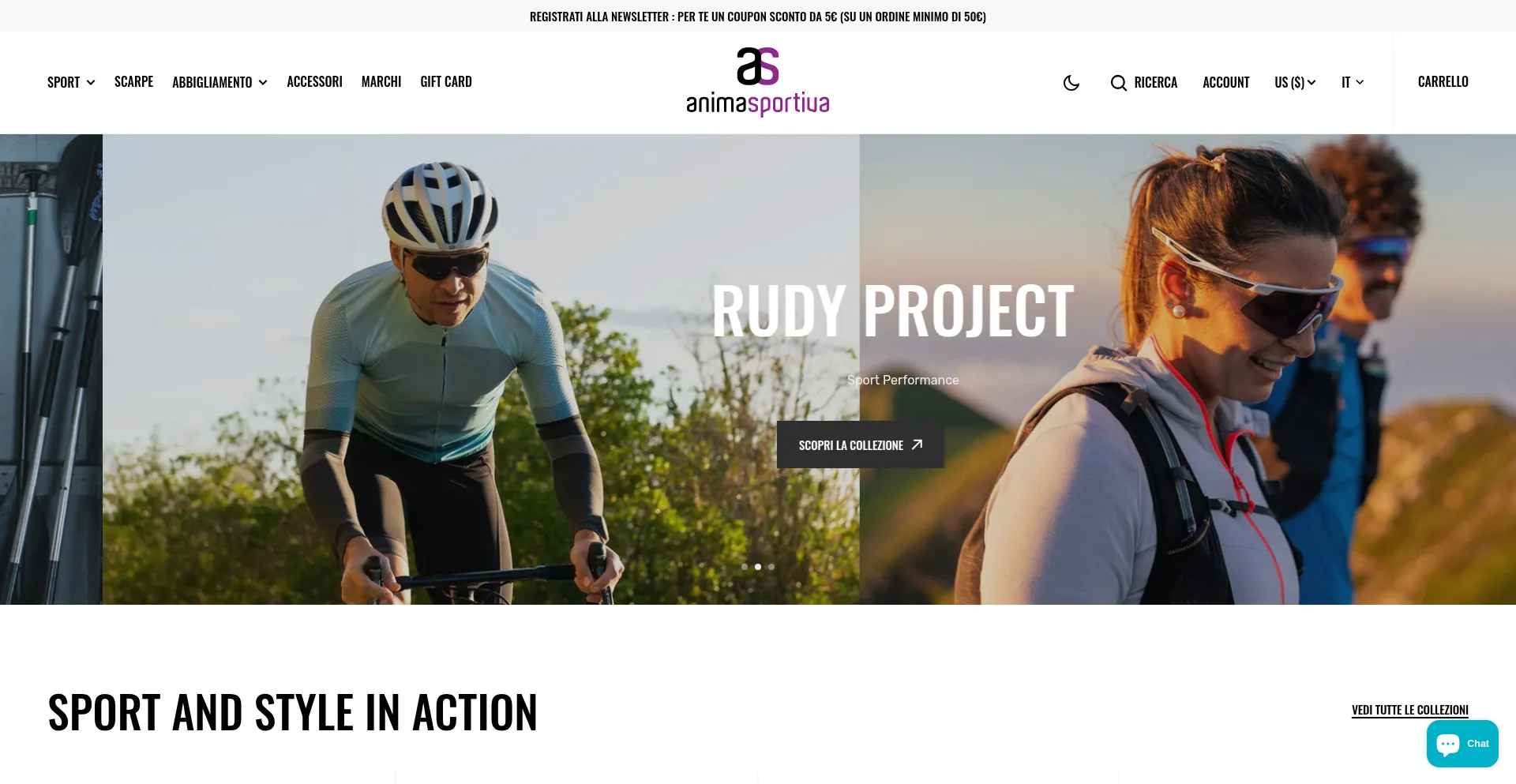The height and width of the screenshot is (784, 1516).
Task: Click the newsletter coupon announcement bar
Action: [758, 16]
